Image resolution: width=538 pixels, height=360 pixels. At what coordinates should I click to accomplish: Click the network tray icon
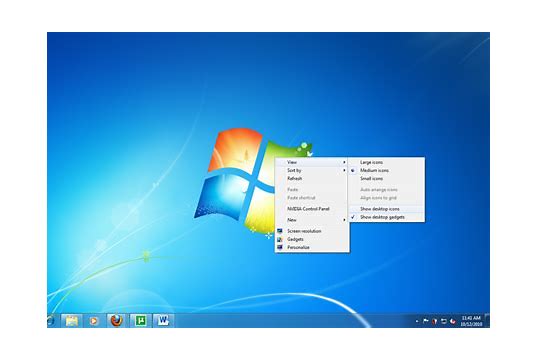click(x=443, y=321)
